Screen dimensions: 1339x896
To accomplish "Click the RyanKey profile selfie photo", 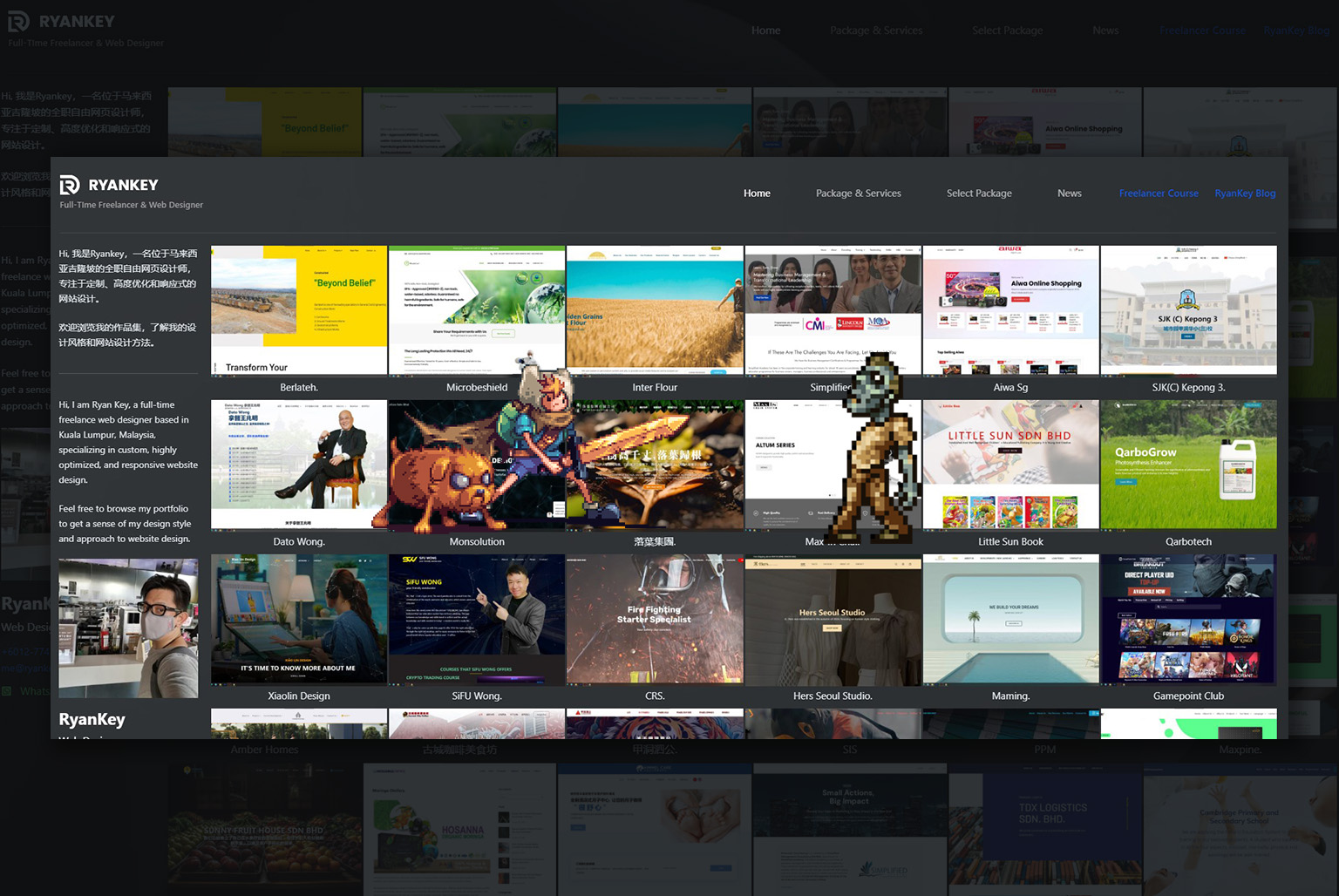I will pos(127,627).
